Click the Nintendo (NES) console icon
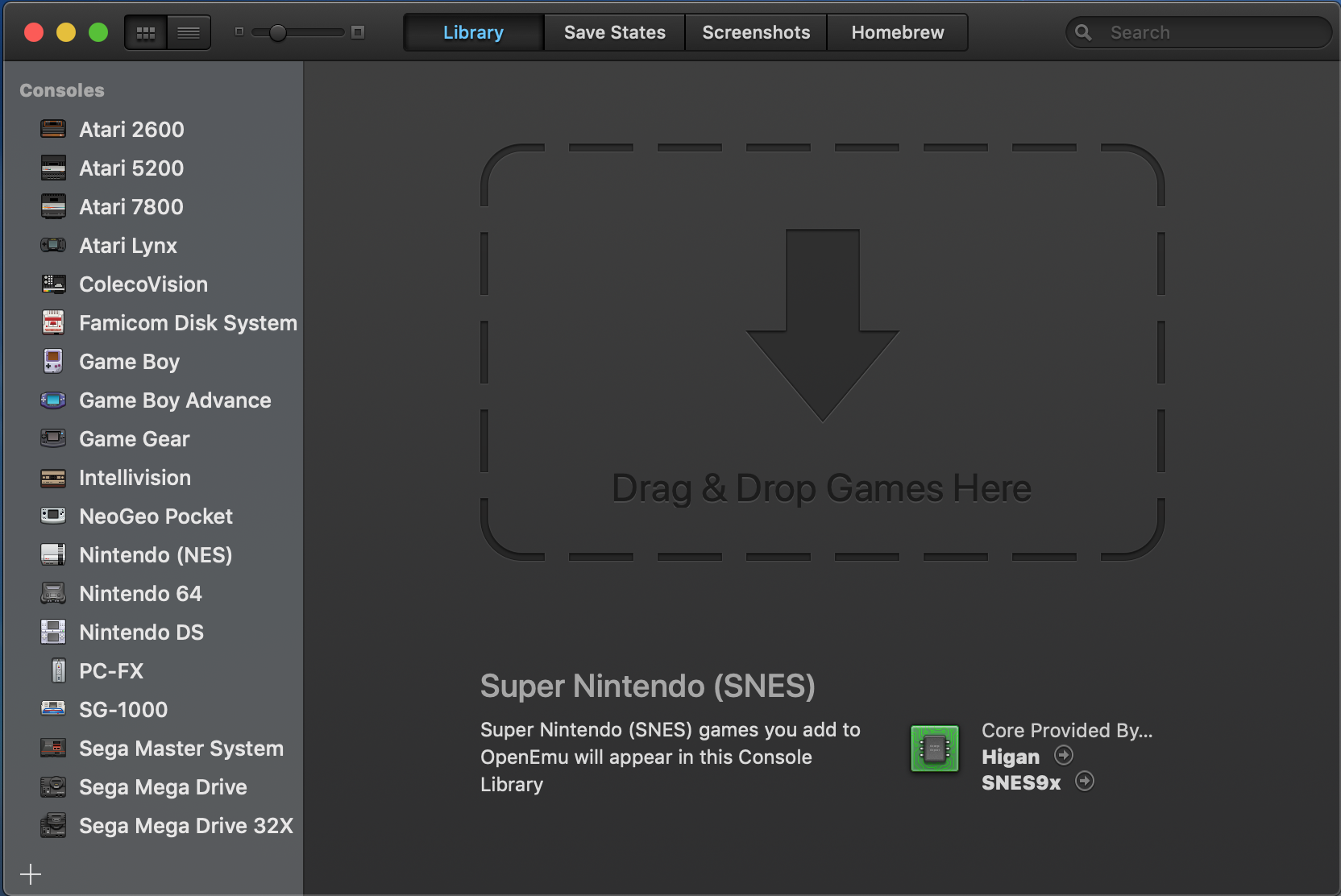1341x896 pixels. [x=53, y=554]
